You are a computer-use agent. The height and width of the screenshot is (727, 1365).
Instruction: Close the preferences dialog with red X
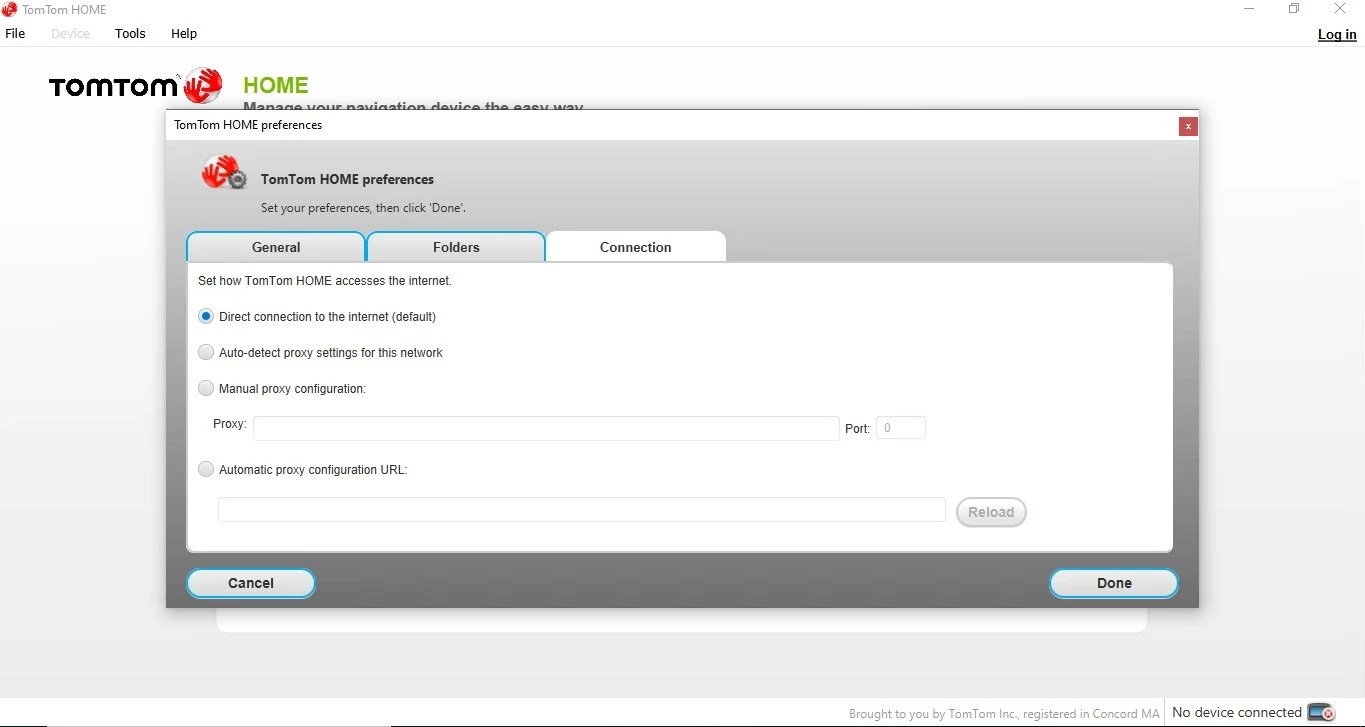(x=1187, y=126)
